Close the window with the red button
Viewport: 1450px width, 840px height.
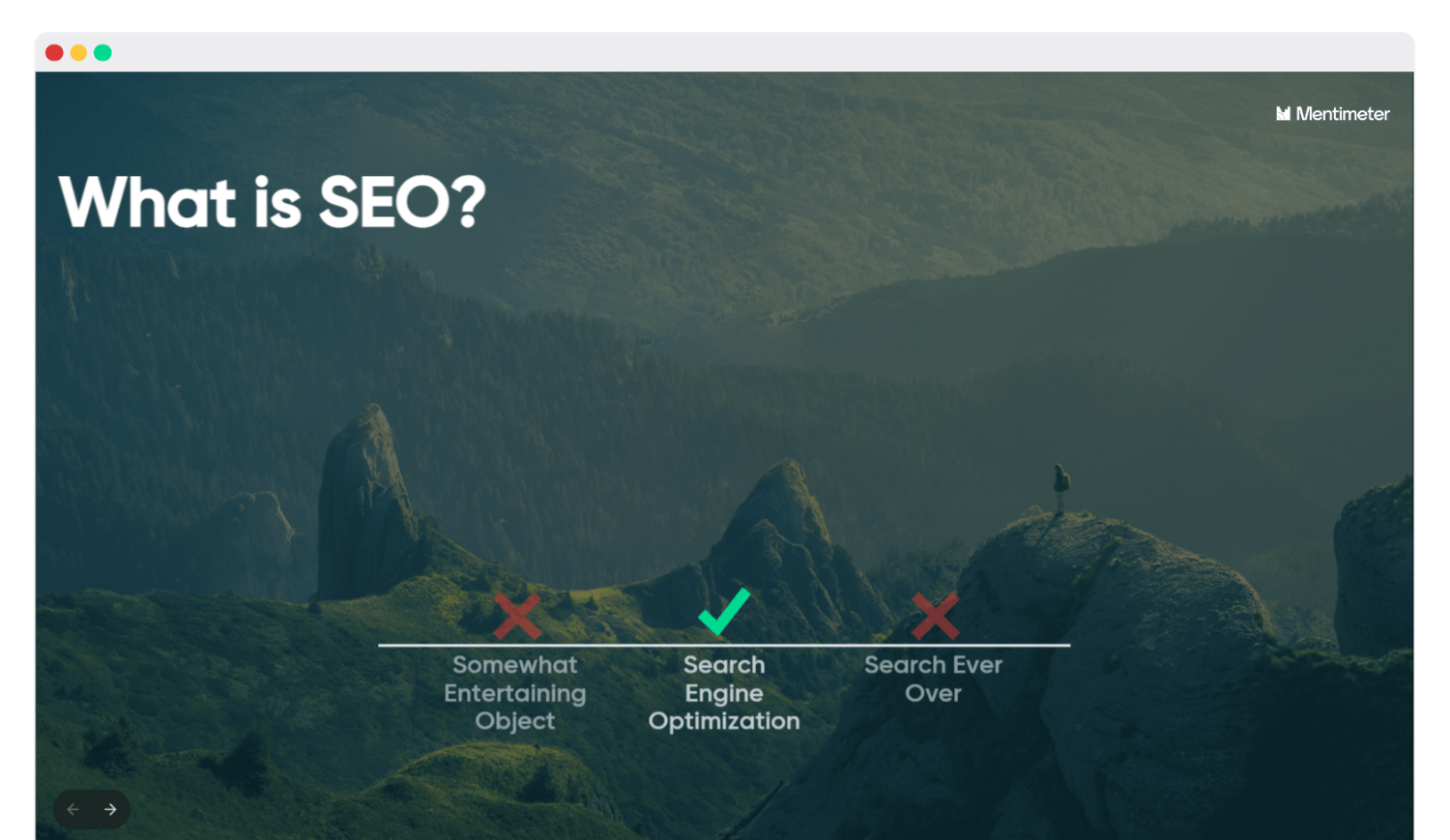[54, 52]
